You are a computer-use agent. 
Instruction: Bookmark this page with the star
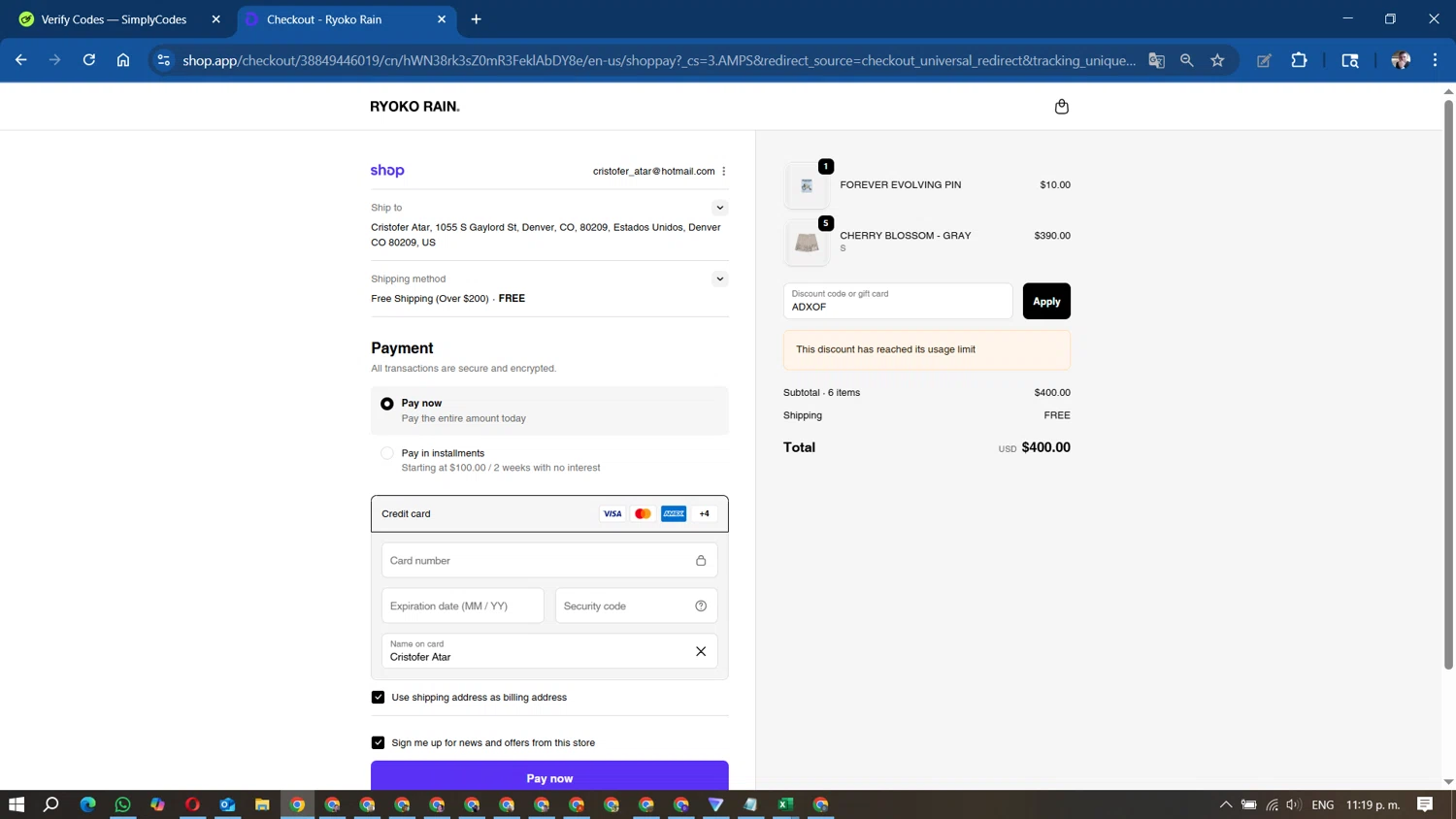point(1217,60)
